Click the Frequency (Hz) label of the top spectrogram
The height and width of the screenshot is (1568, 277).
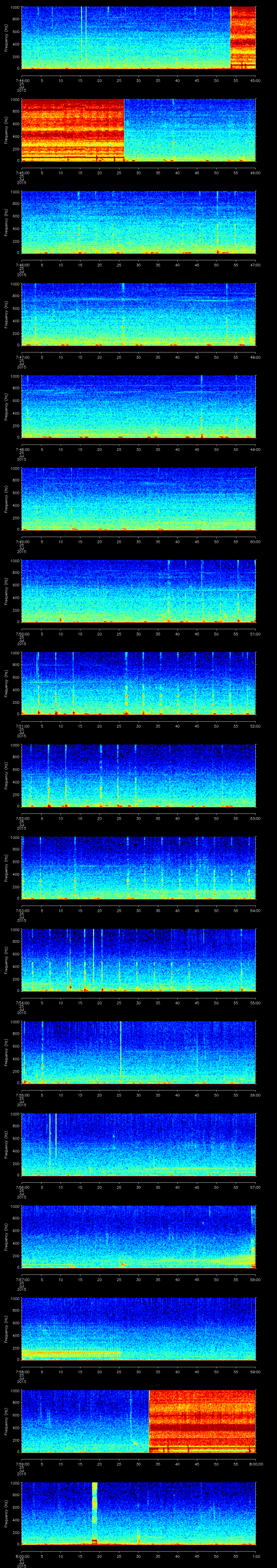pos(6,38)
